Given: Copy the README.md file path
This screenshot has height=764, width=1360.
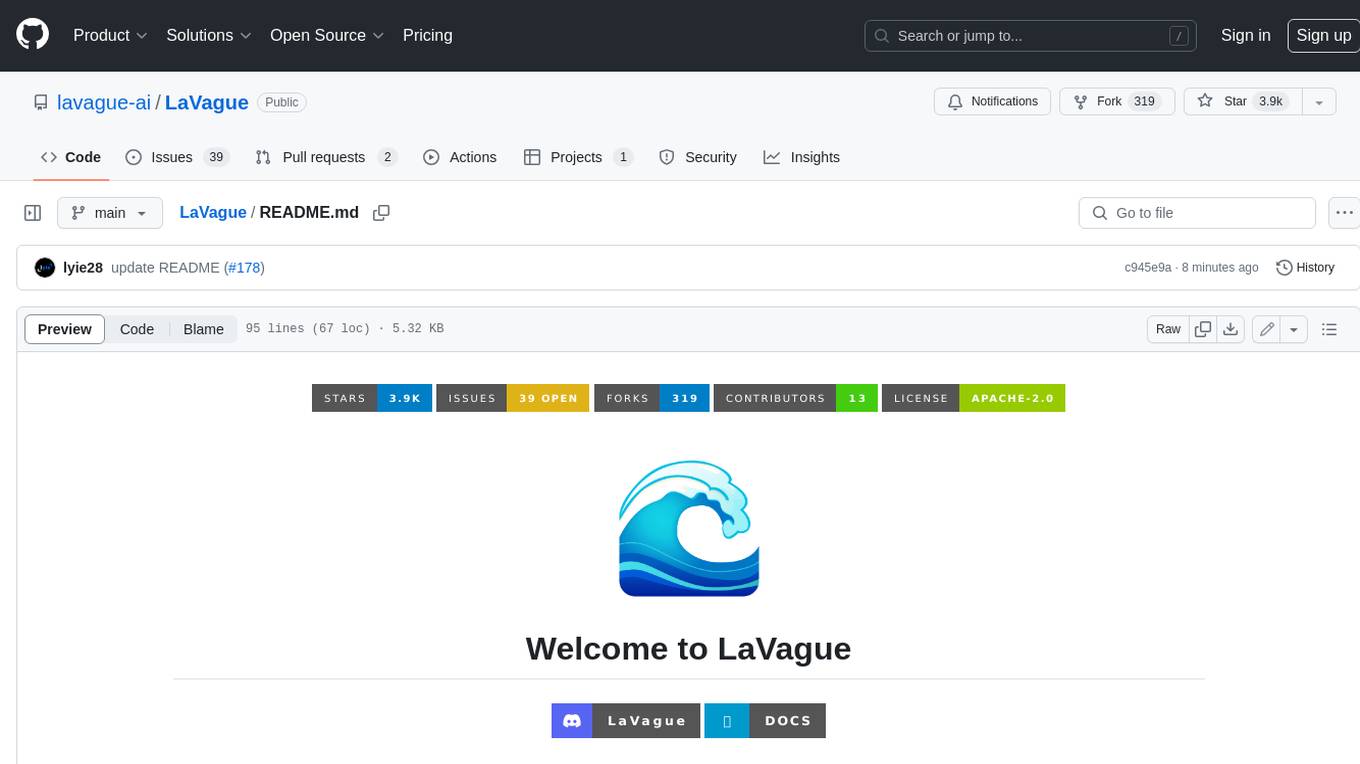Looking at the screenshot, I should click(381, 213).
